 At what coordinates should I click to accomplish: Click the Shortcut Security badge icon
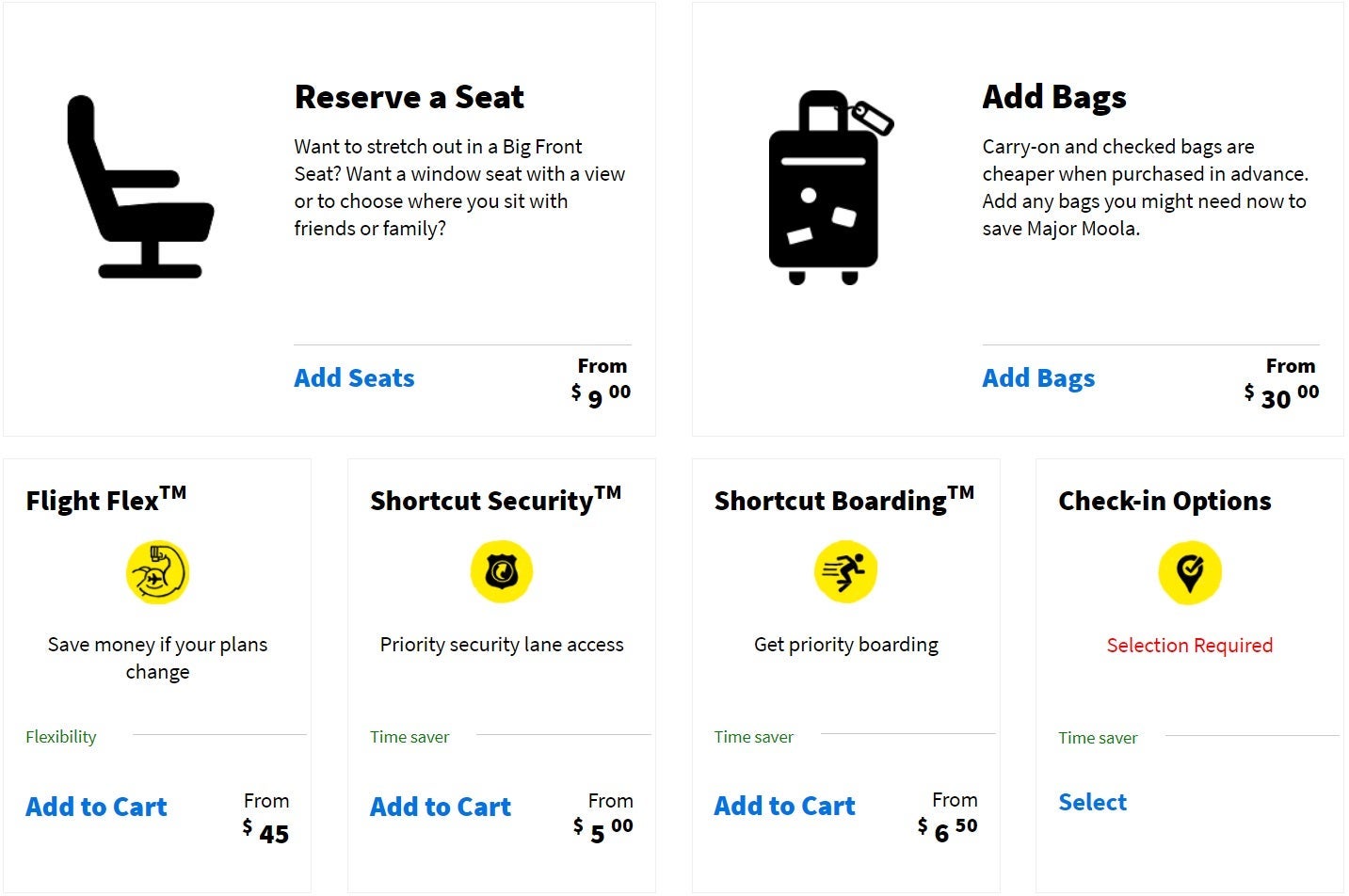pyautogui.click(x=502, y=572)
